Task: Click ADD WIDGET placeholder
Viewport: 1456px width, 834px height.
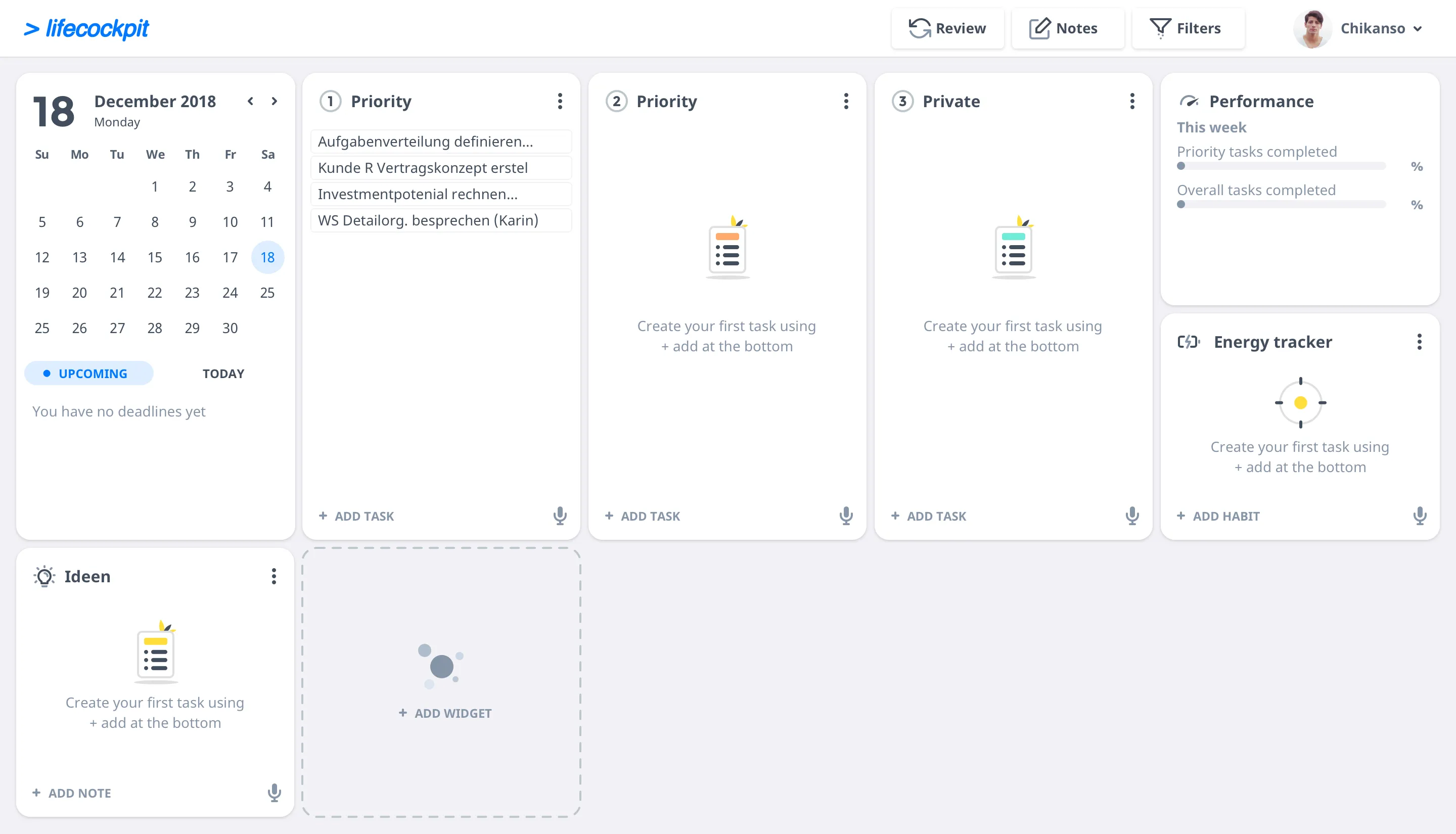Action: 444,713
